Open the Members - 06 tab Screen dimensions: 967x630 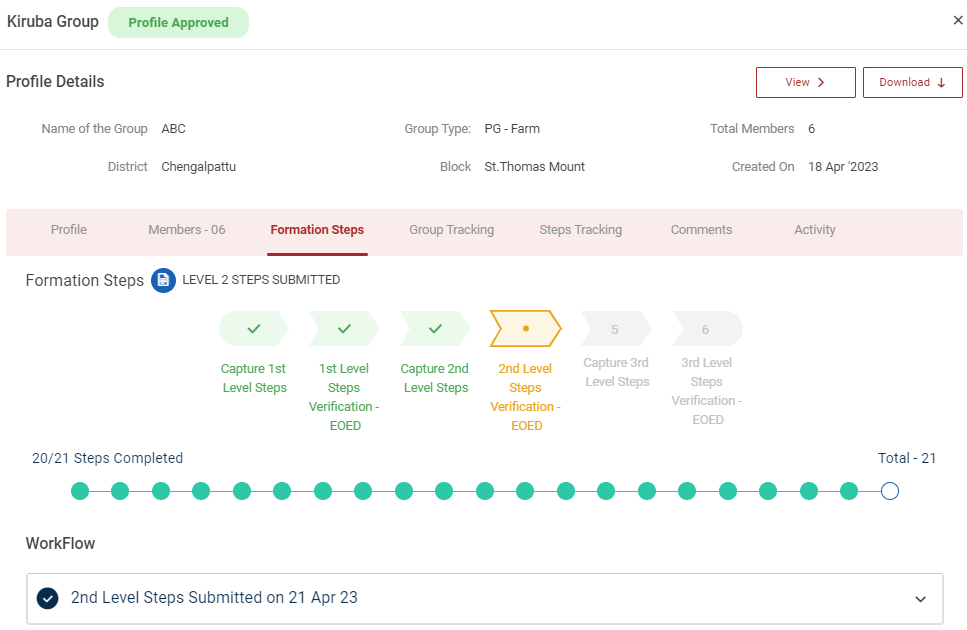click(x=187, y=230)
